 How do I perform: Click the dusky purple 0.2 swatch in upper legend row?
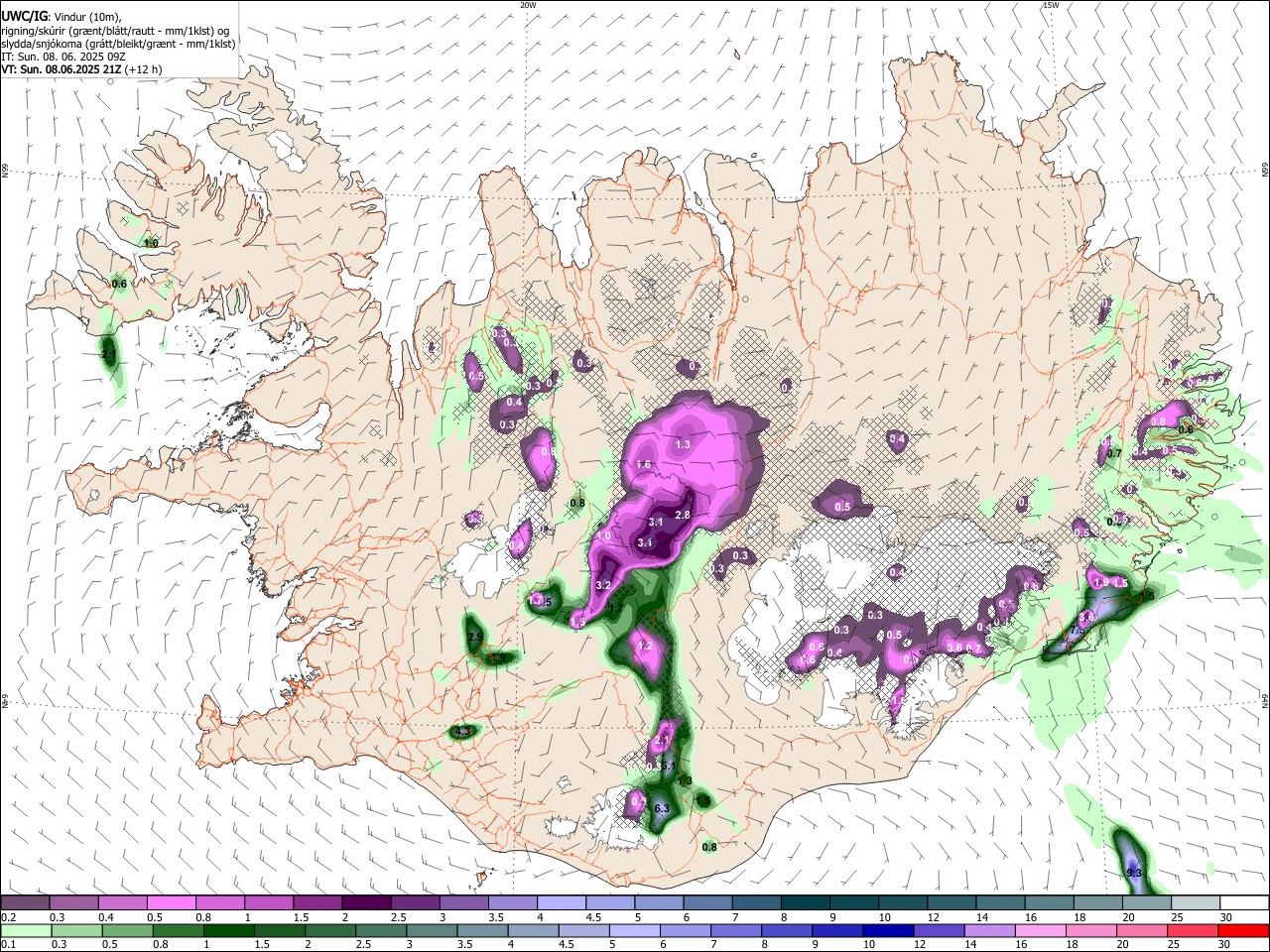25,902
